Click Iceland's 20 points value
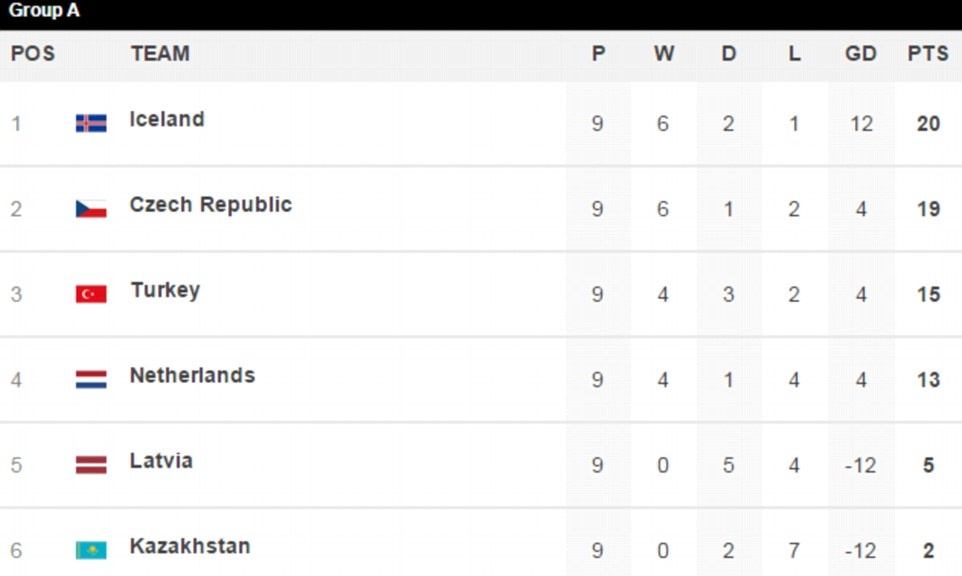 (928, 124)
